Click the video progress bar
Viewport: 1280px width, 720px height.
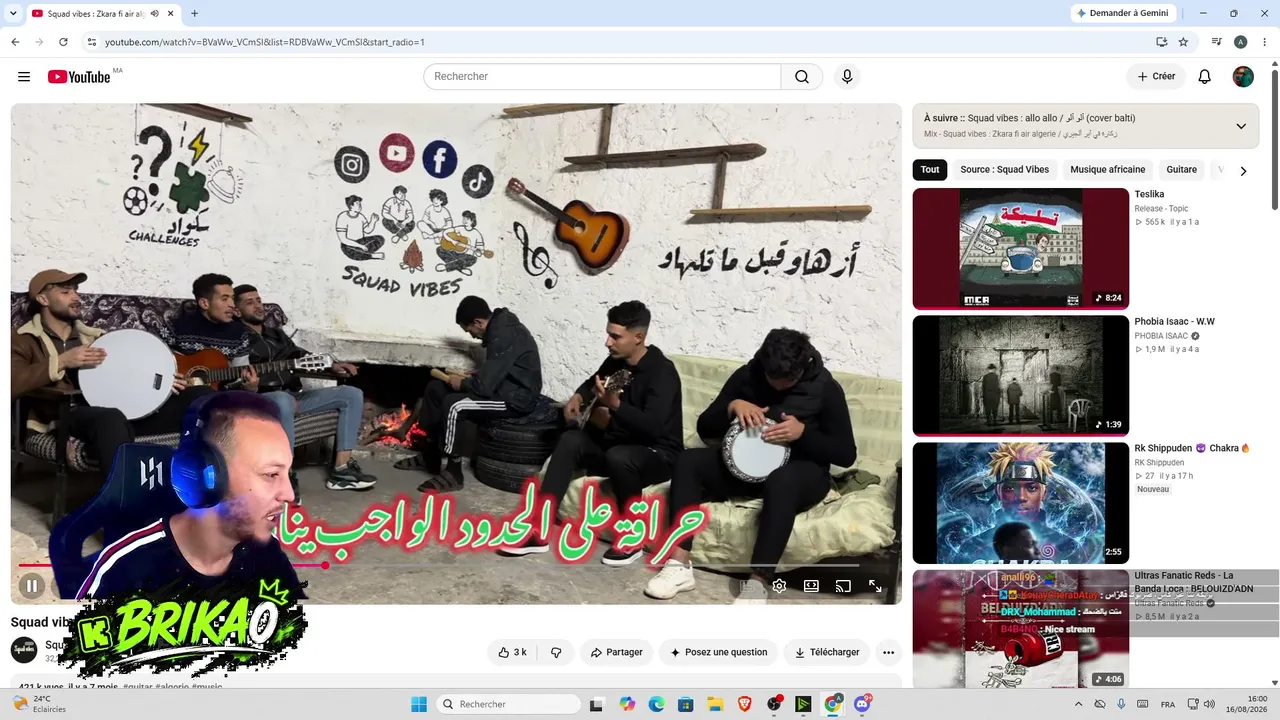(438, 565)
